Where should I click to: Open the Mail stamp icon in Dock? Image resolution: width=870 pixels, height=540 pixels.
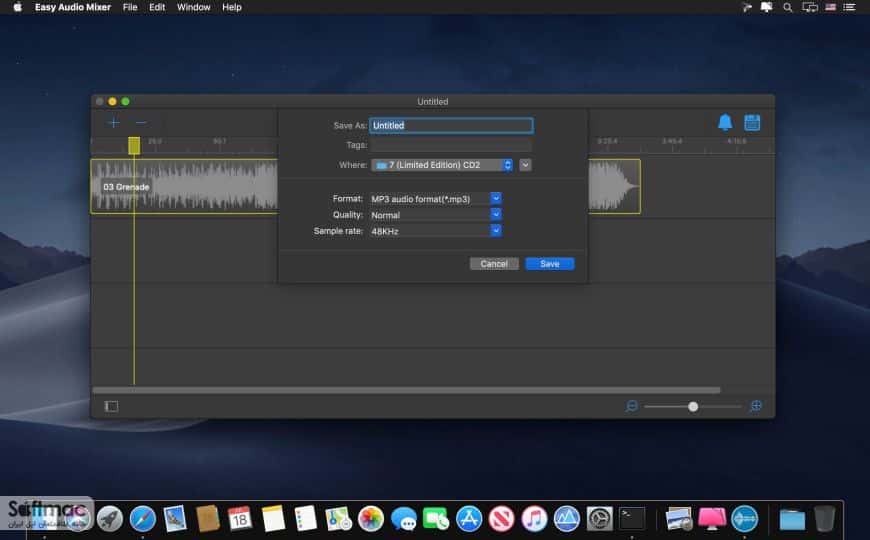175,519
